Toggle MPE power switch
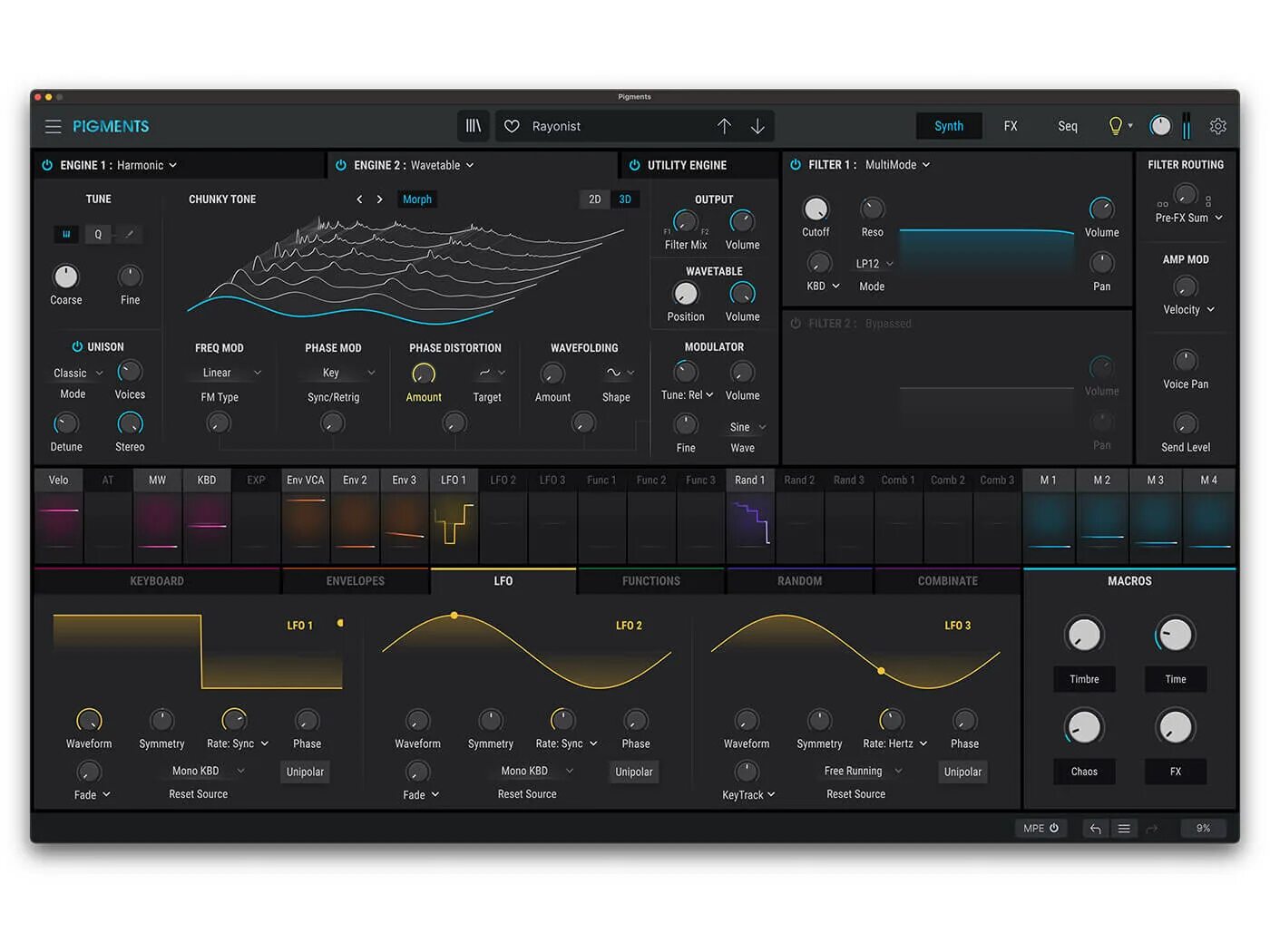Image resolution: width=1270 pixels, height=952 pixels. point(1054,828)
